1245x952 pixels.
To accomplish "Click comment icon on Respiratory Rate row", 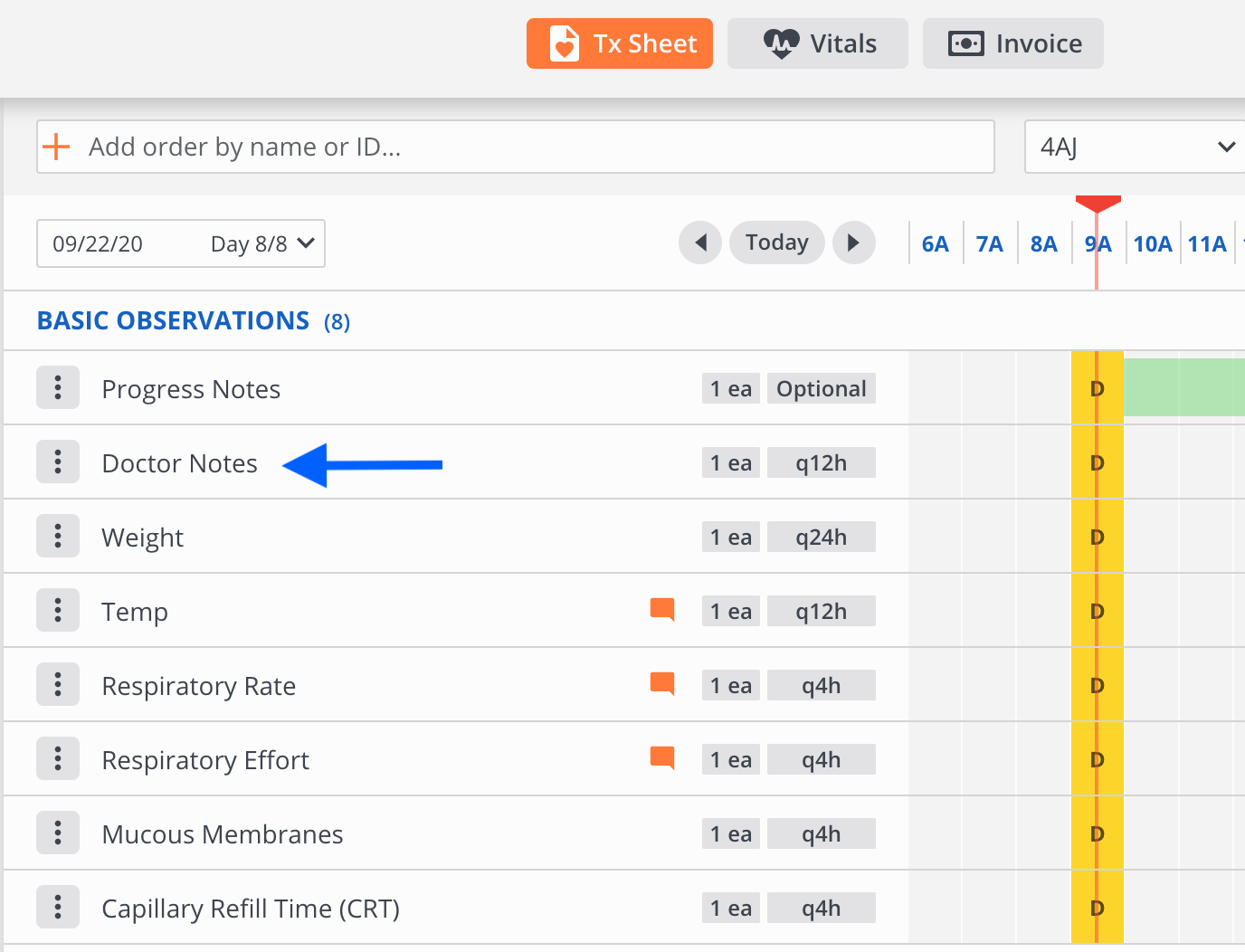I will click(662, 684).
